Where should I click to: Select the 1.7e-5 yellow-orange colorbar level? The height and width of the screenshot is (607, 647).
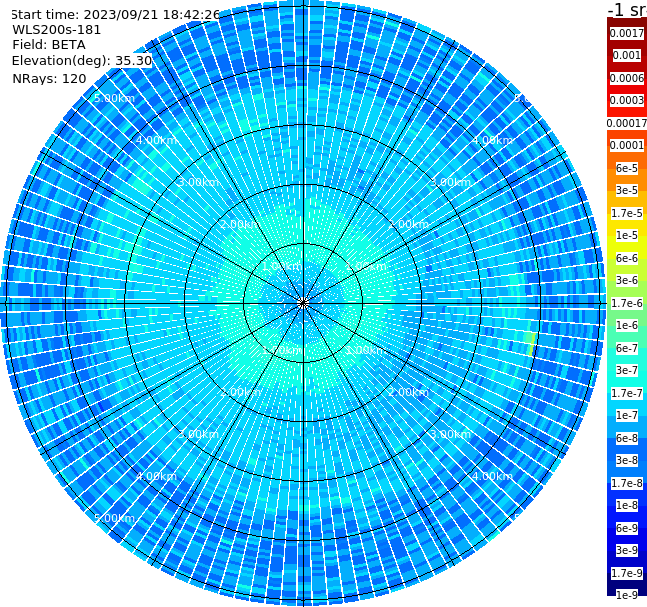coord(627,213)
